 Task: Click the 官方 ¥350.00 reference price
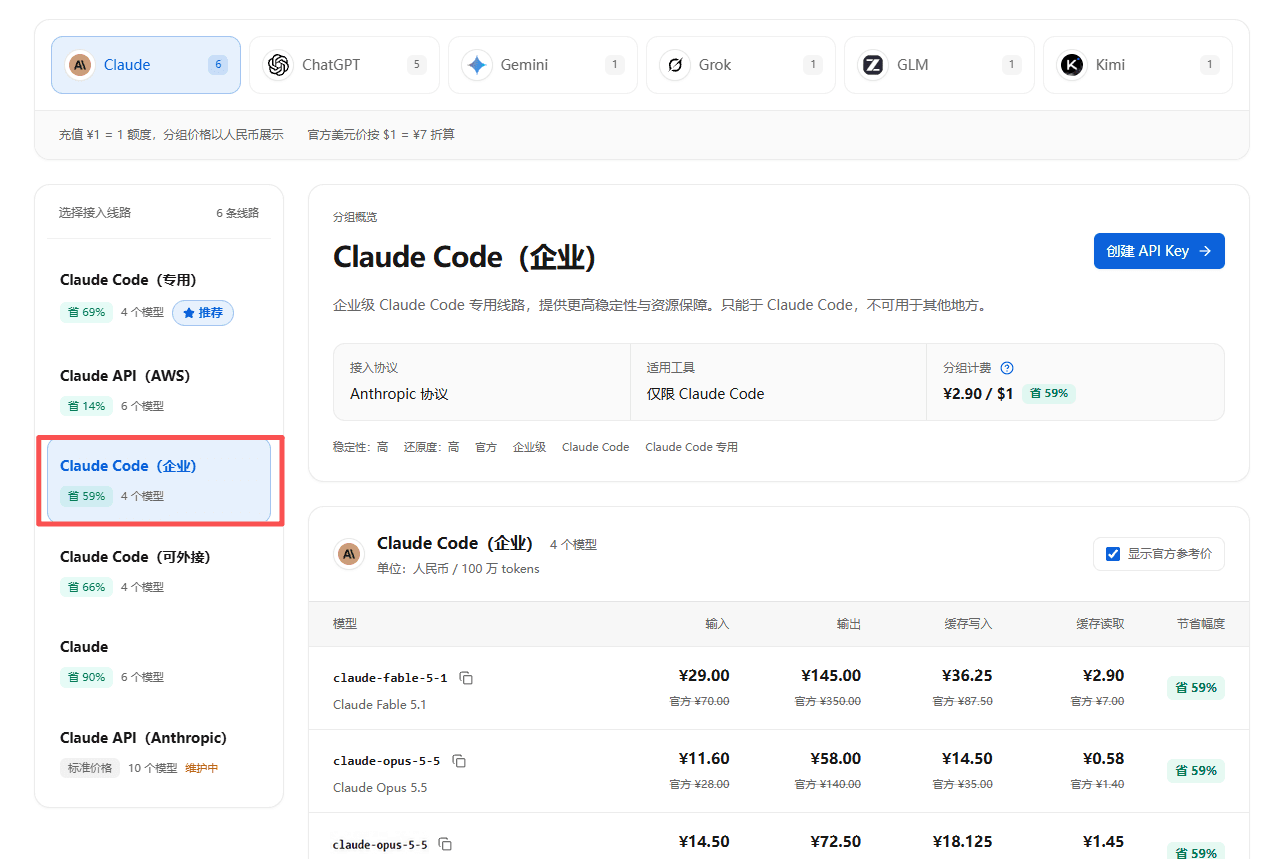pos(828,702)
